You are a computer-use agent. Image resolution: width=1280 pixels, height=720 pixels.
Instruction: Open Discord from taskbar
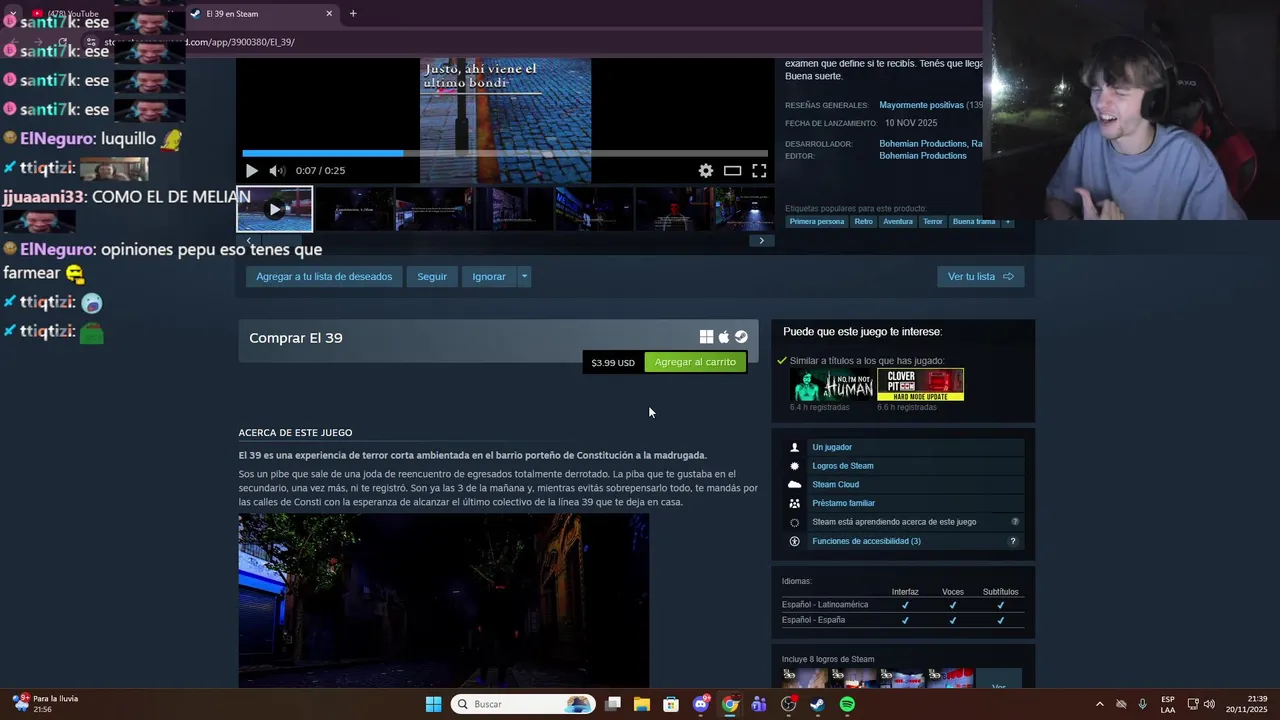[701, 704]
